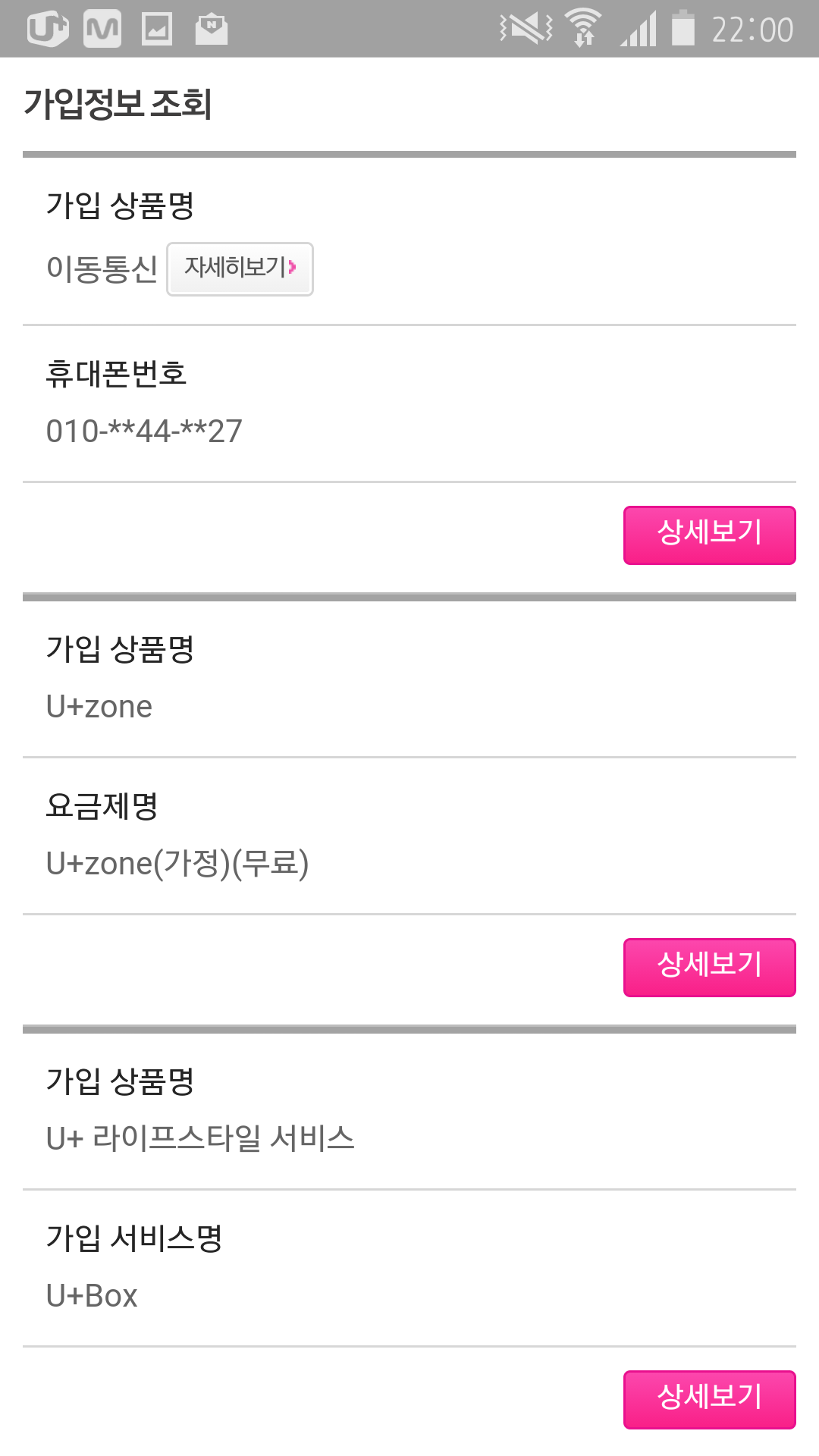This screenshot has height=1456, width=819.
Task: Open 자세히보기 next to 이동통신
Action: tap(240, 269)
